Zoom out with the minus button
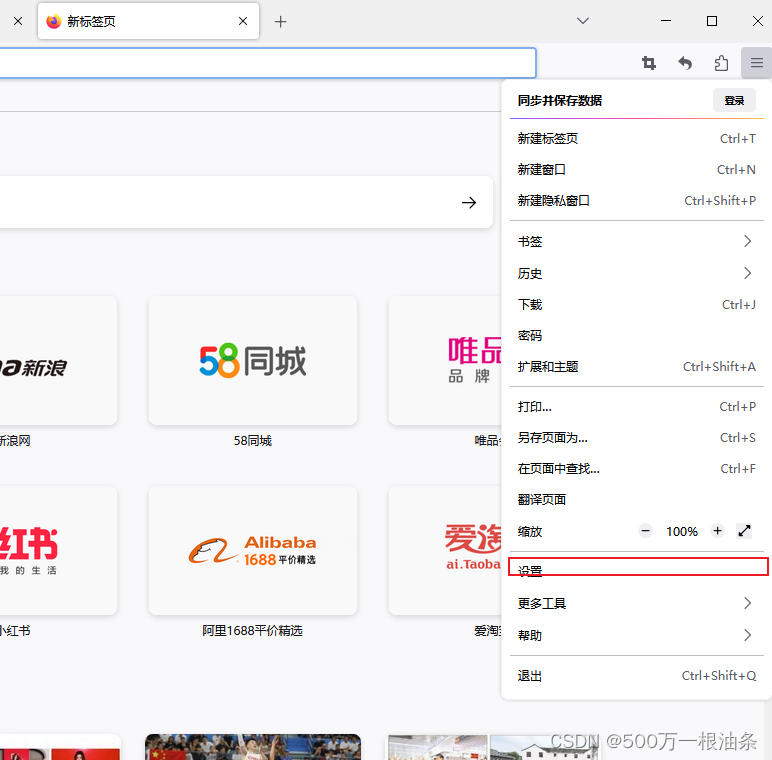 pyautogui.click(x=645, y=531)
